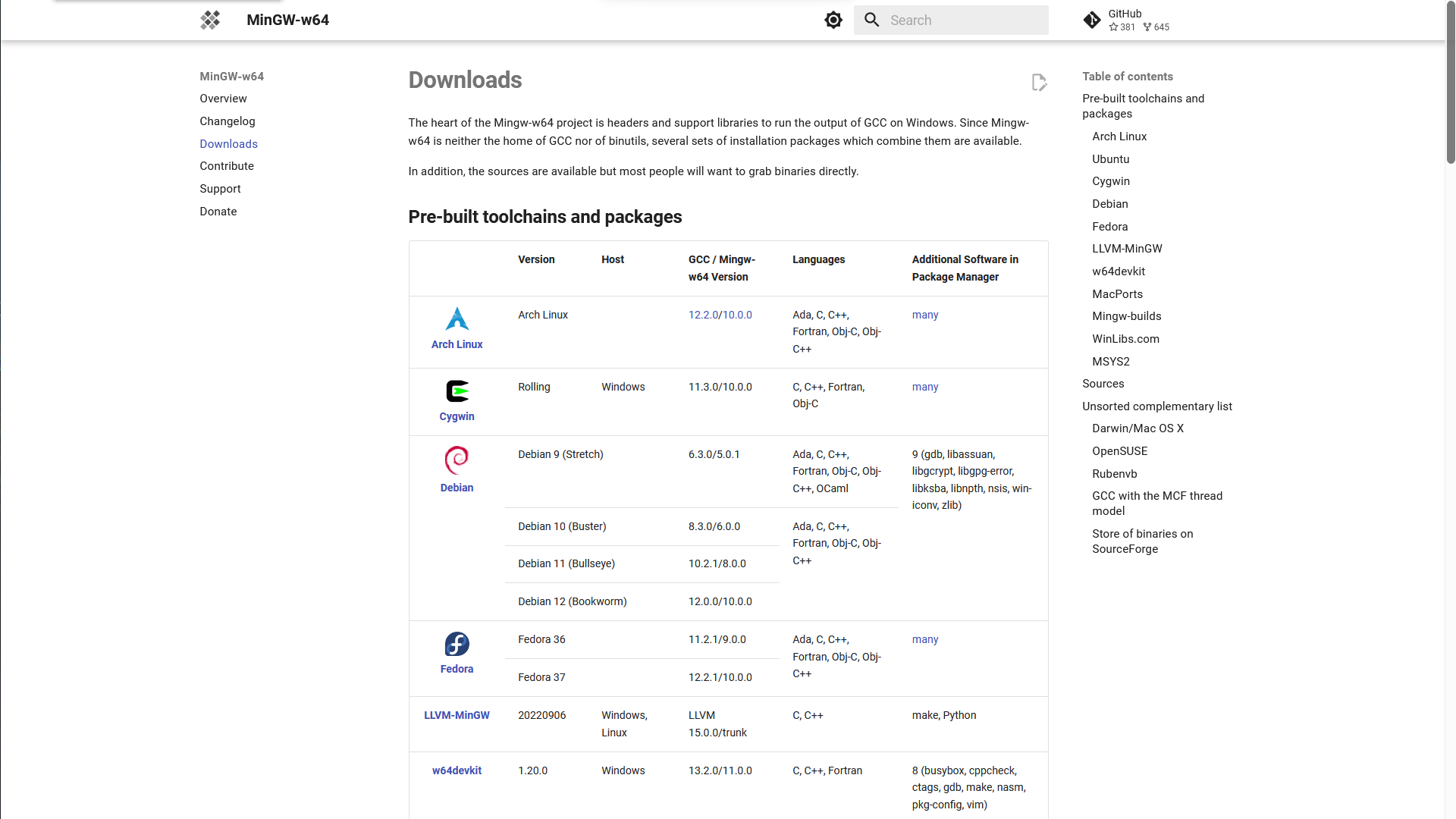The width and height of the screenshot is (1456, 819).
Task: Click the 'LLVM 15.0.0/trunk' version cell
Action: point(717,724)
